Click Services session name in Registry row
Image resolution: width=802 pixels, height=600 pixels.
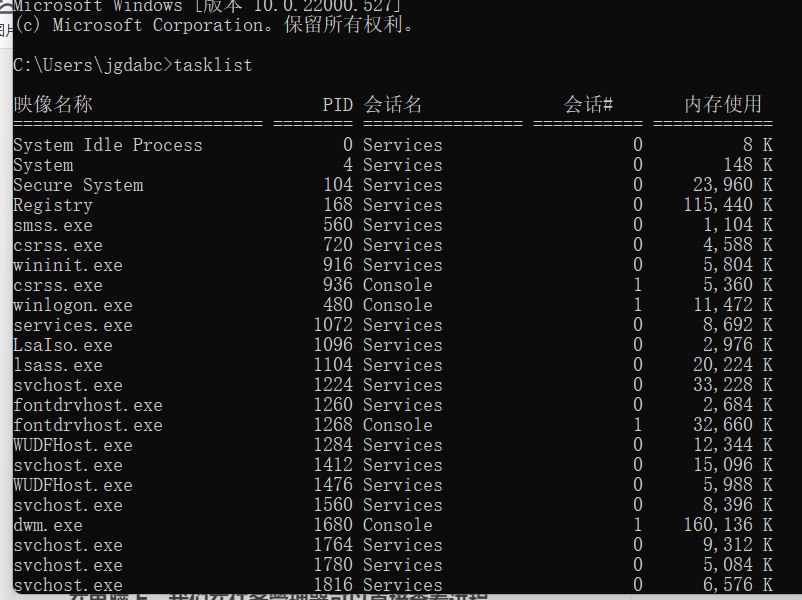click(403, 205)
